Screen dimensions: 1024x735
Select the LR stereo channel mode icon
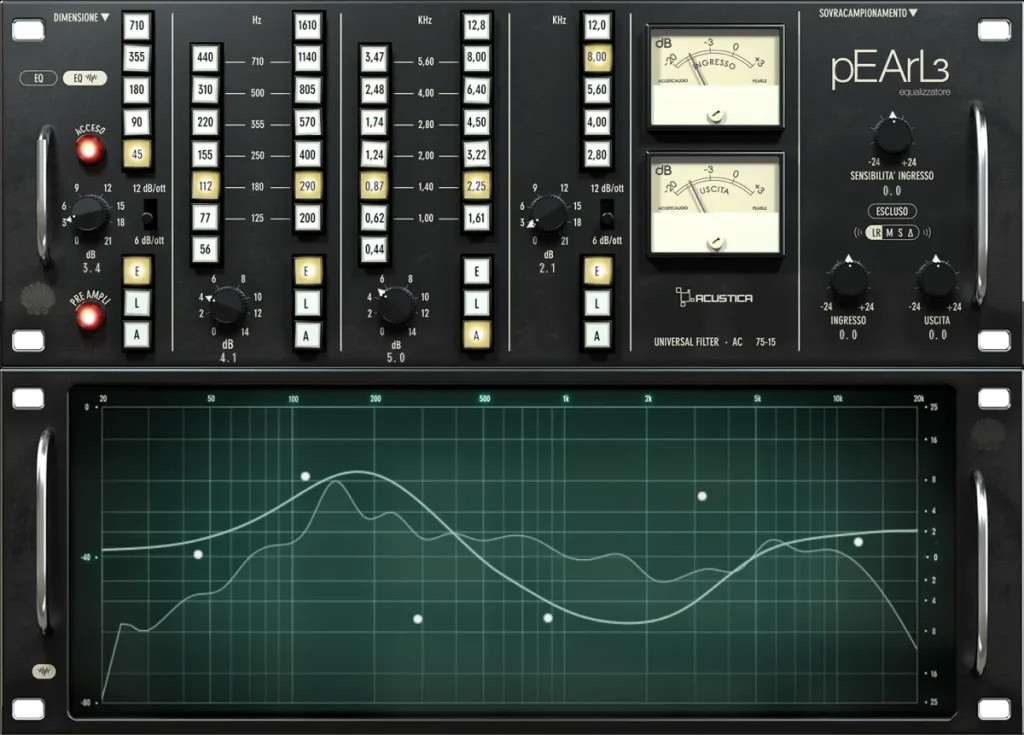pyautogui.click(x=877, y=232)
